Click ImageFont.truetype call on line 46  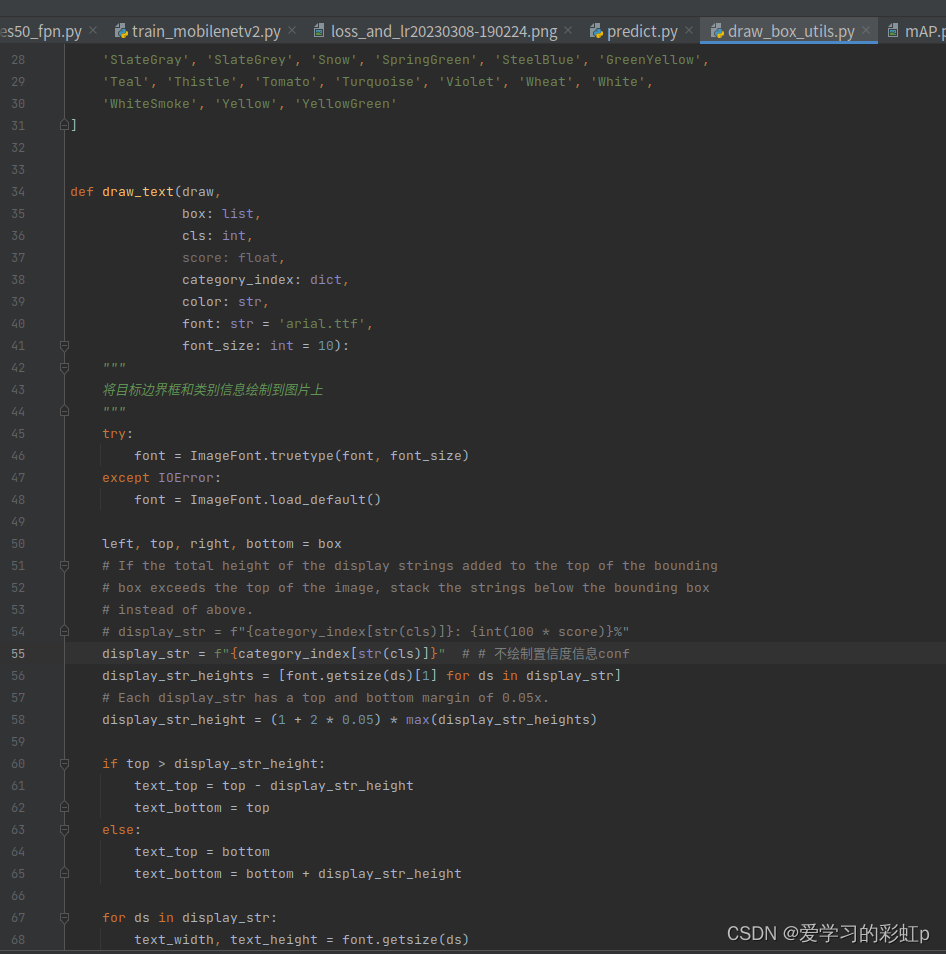tap(329, 456)
